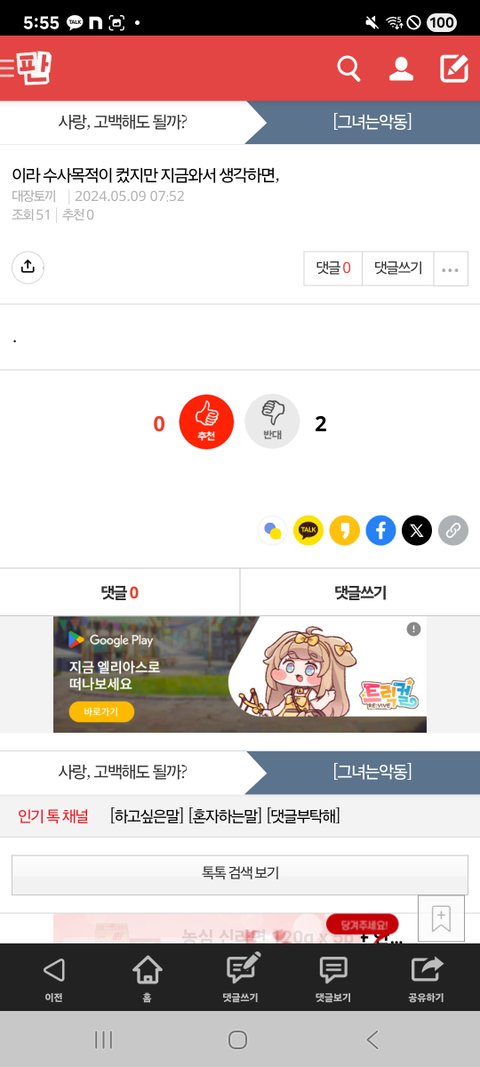Open the user profile icon
480x1067 pixels.
tap(401, 69)
